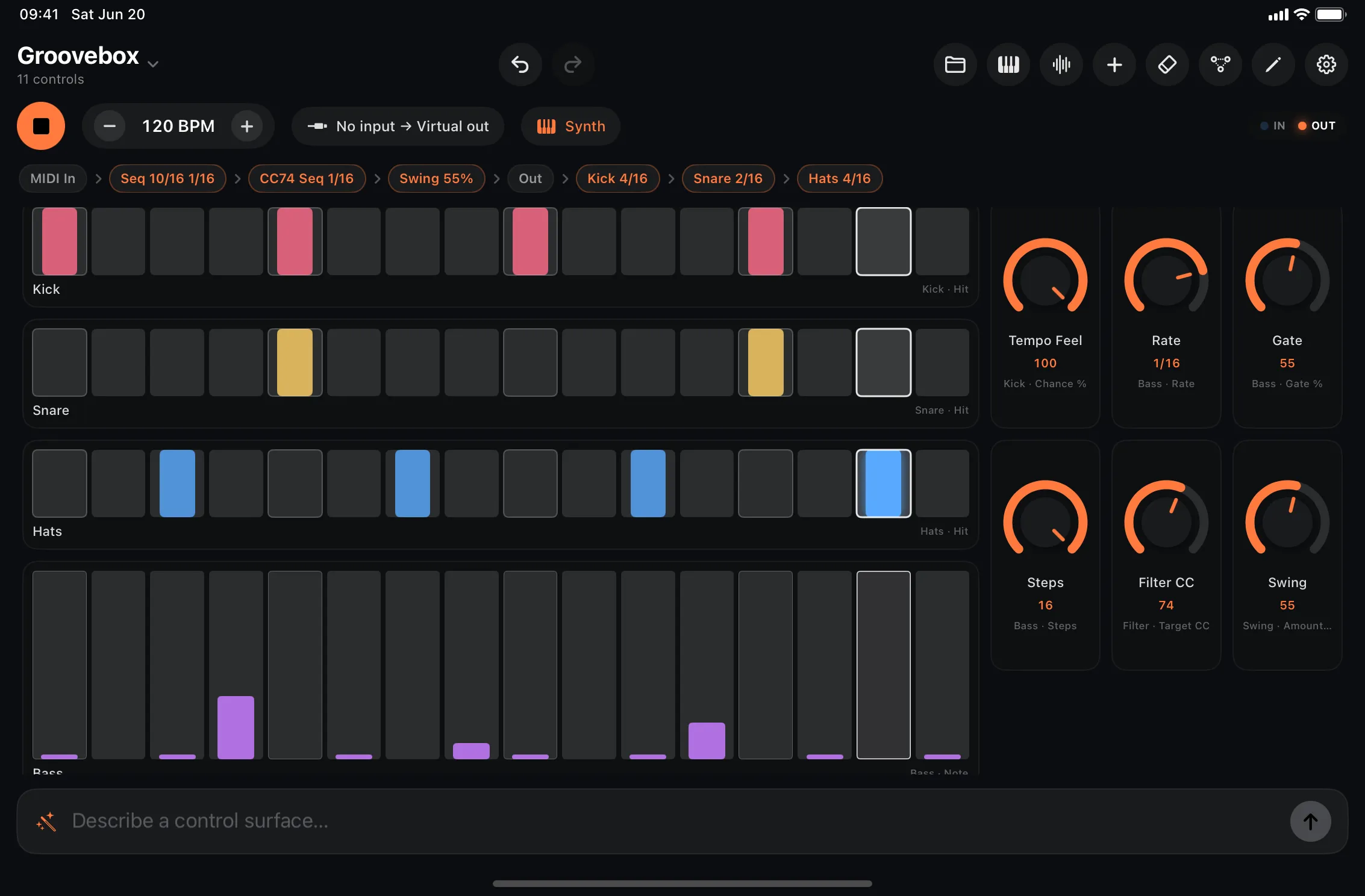Click the Hats row label
This screenshot has width=1365, height=896.
coord(47,531)
